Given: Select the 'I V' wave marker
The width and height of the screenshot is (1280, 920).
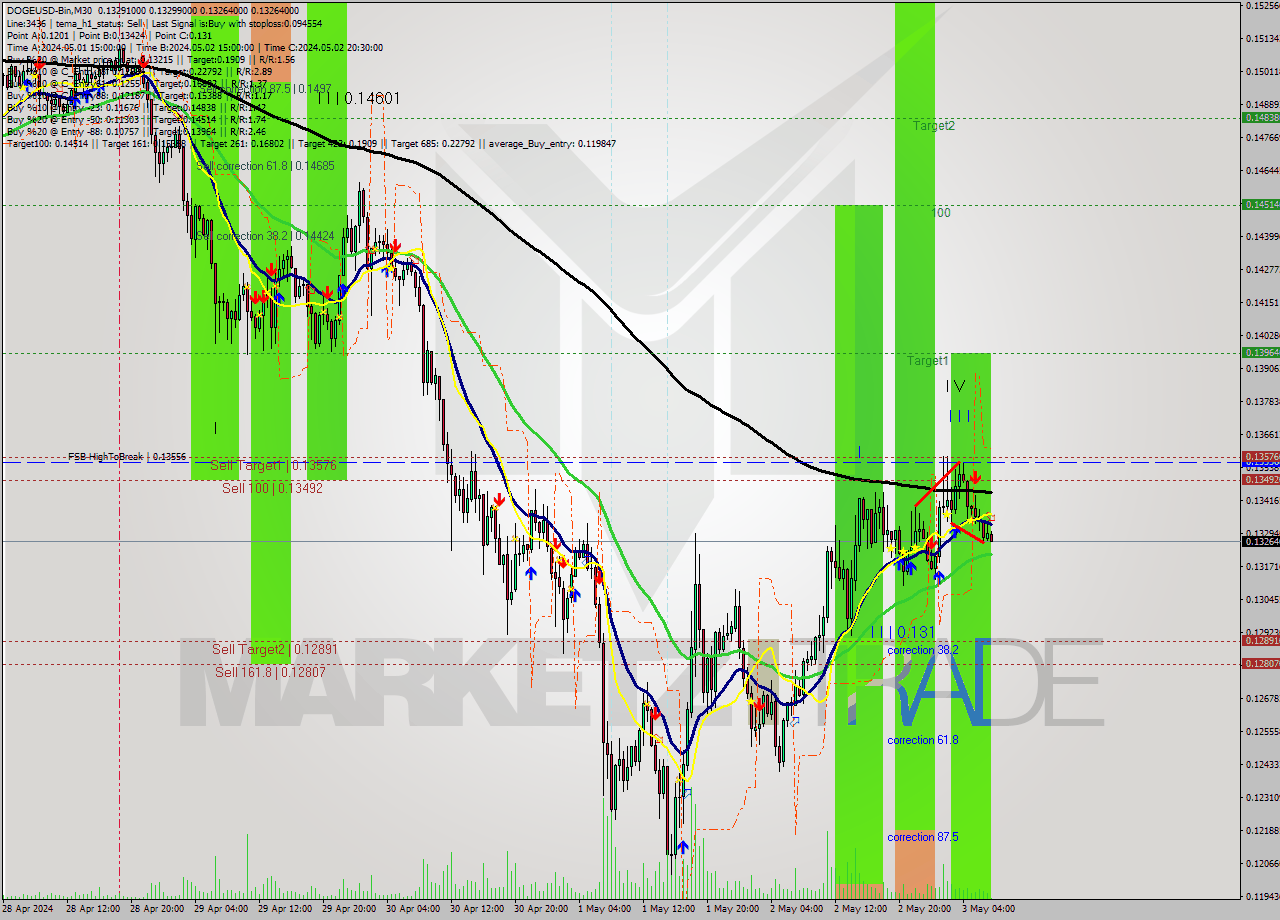Looking at the screenshot, I should (956, 385).
